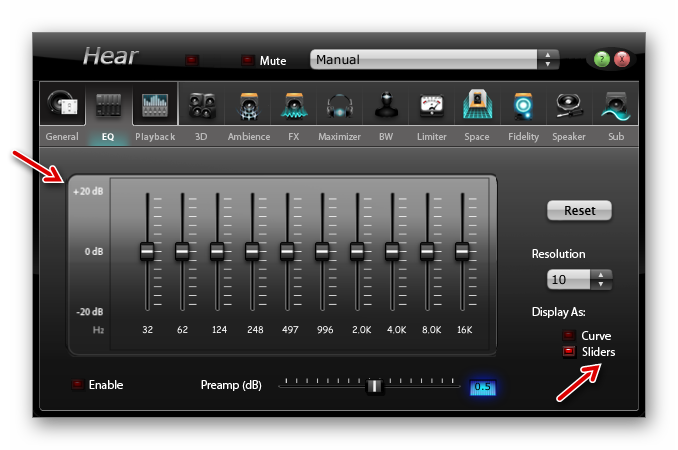The image size is (678, 450).
Task: Open the Space grid icon
Action: (477, 104)
